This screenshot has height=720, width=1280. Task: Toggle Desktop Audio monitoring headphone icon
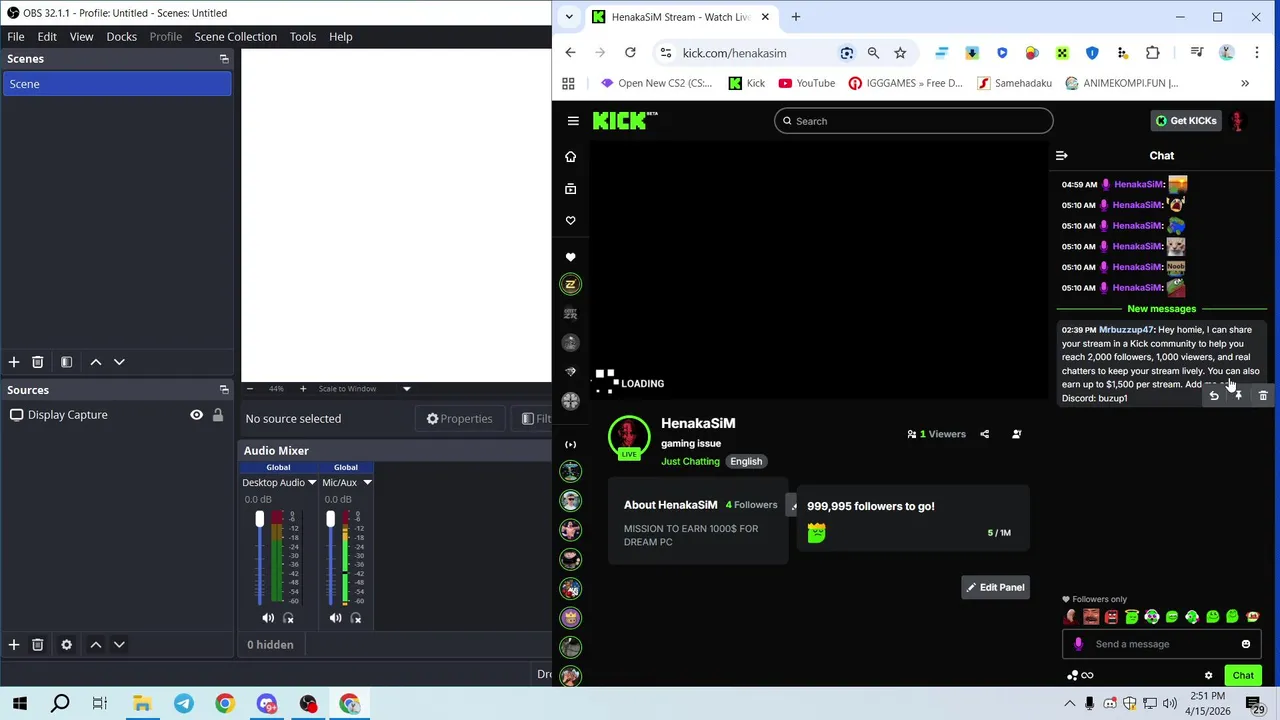pos(288,618)
